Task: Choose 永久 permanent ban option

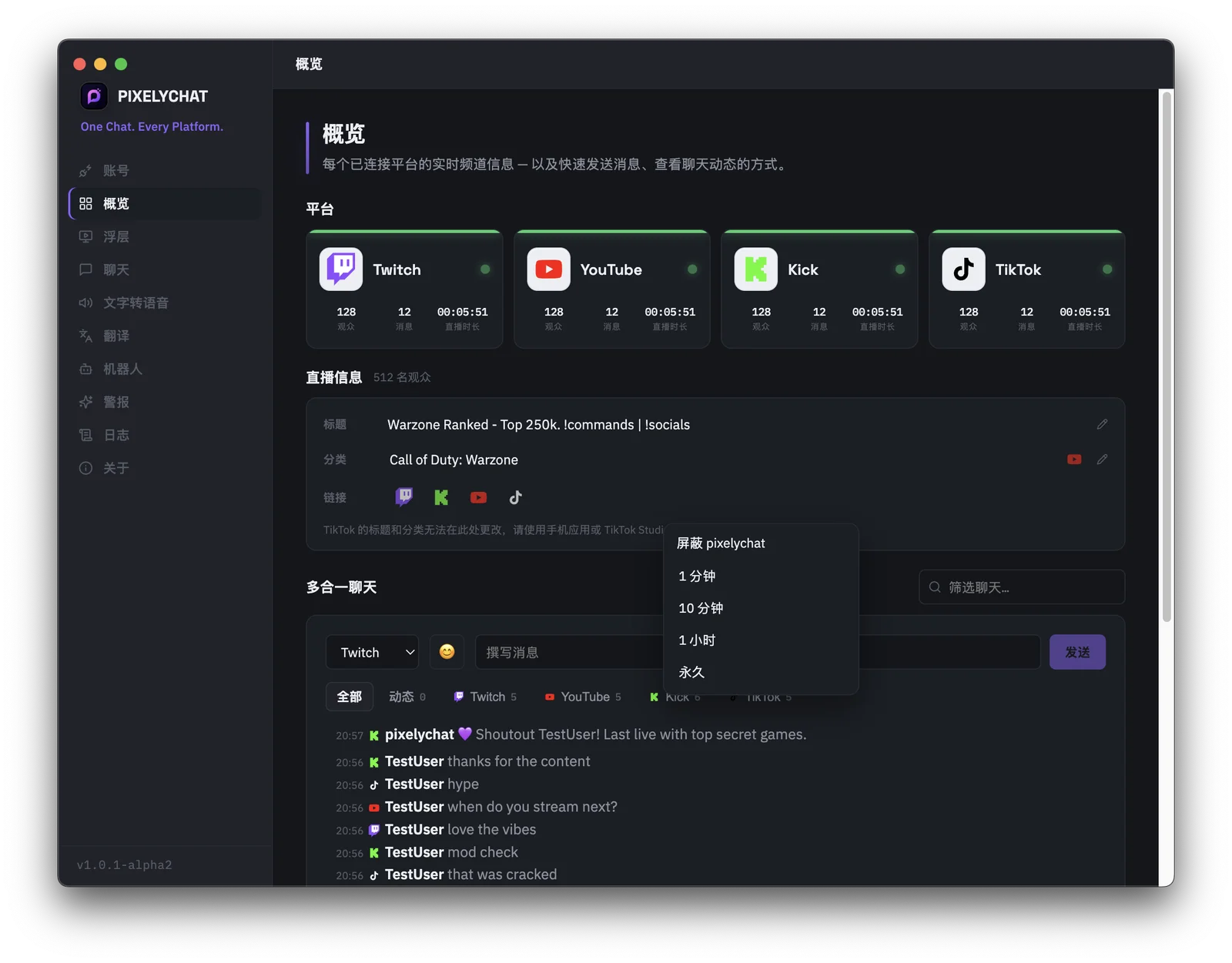Action: click(761, 672)
